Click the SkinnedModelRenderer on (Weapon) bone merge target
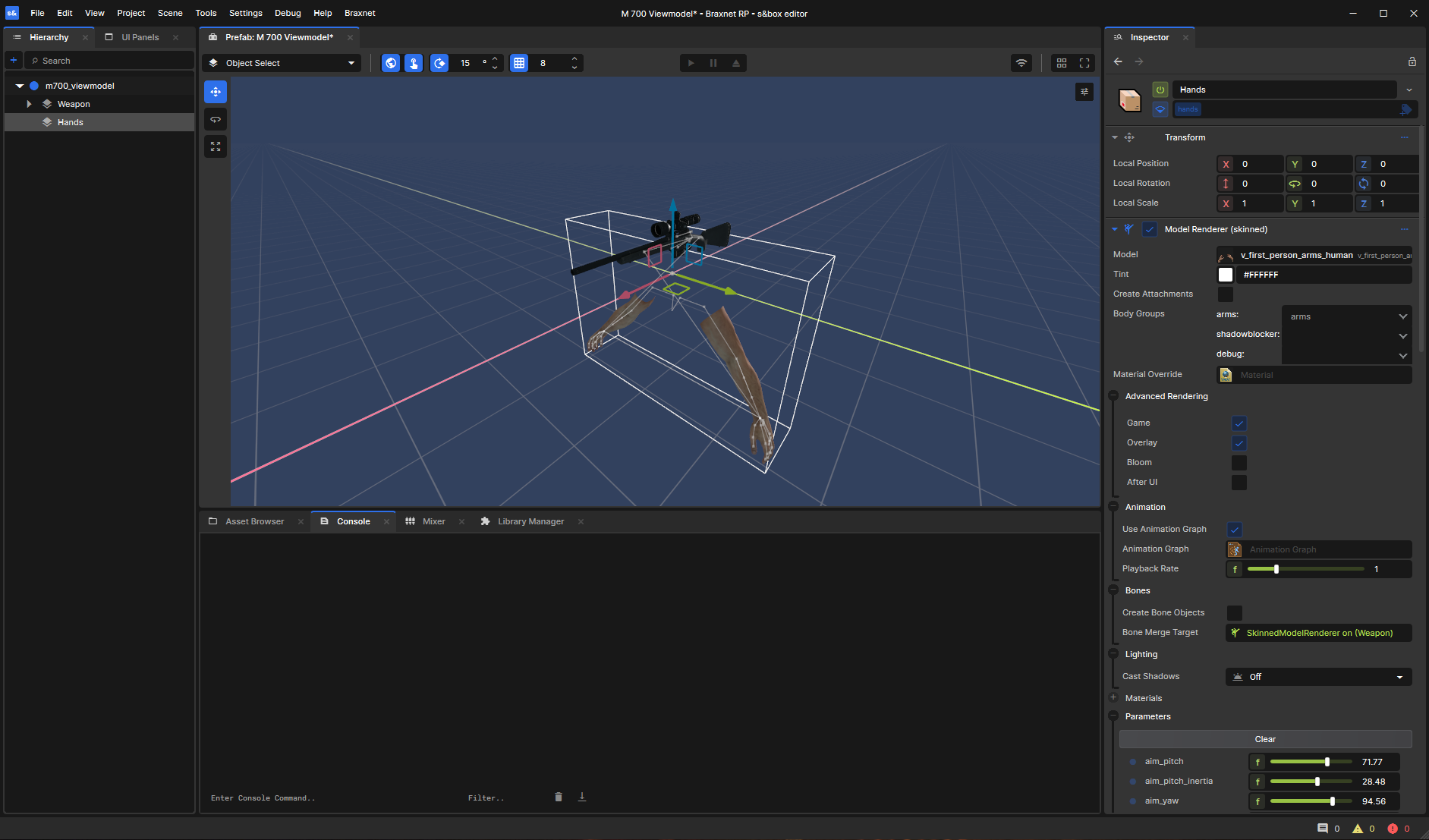The width and height of the screenshot is (1429, 840). pyautogui.click(x=1317, y=632)
